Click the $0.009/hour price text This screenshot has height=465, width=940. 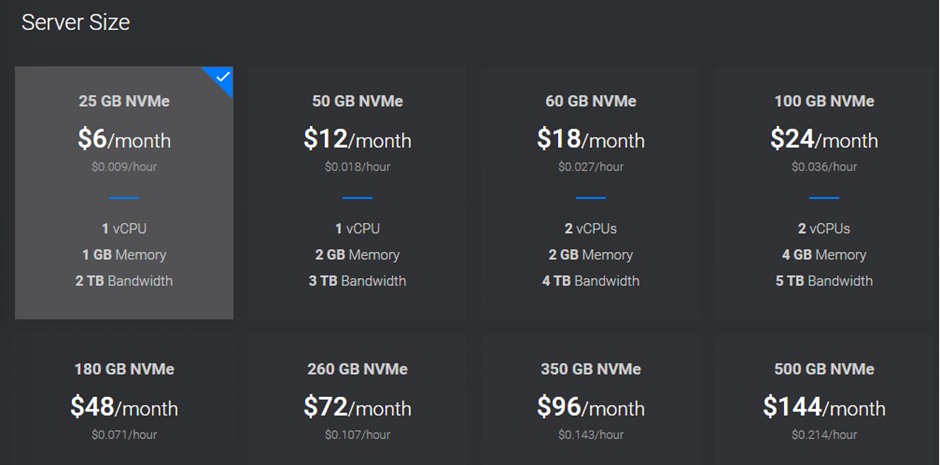tap(124, 167)
